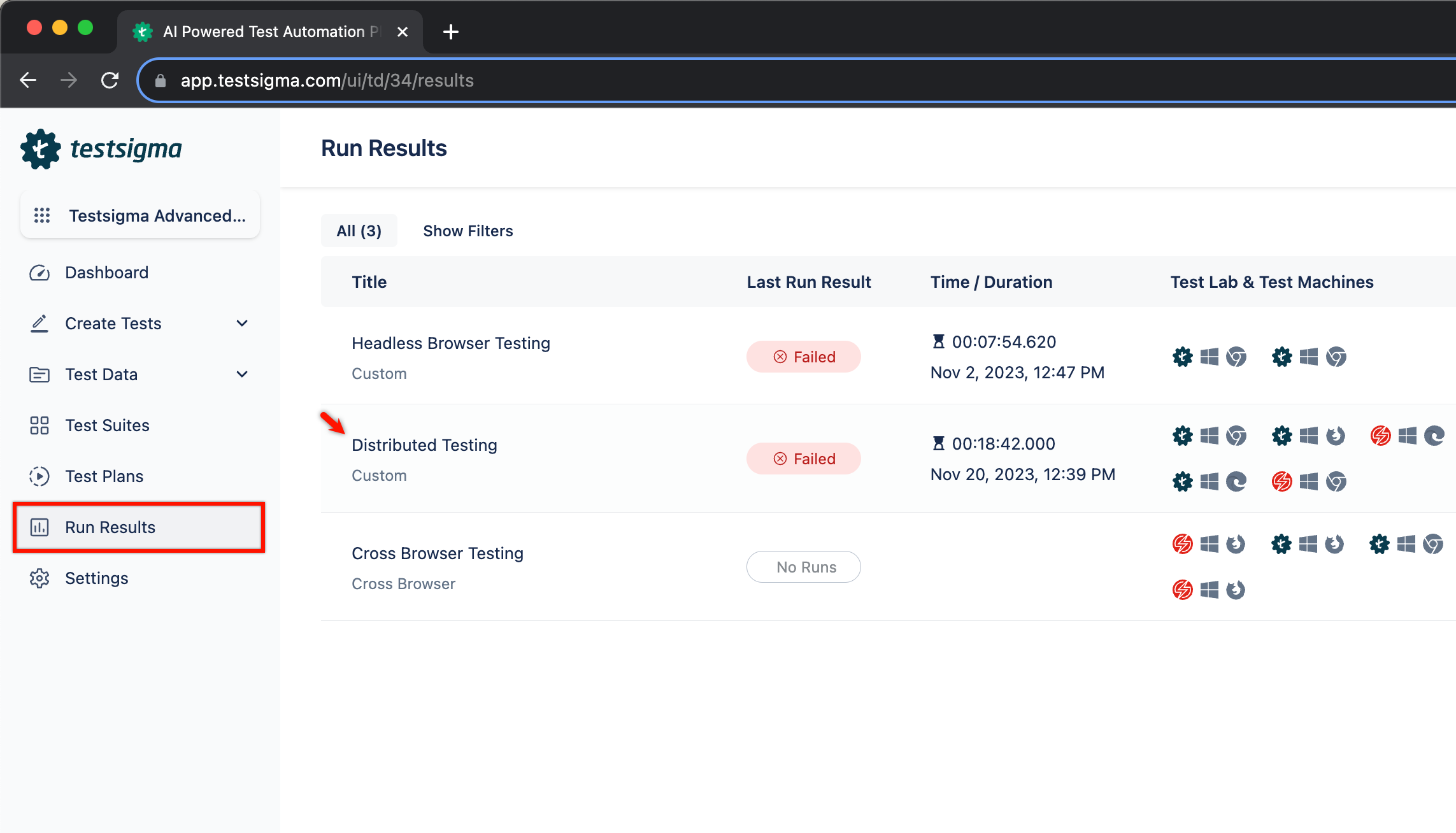Toggle visibility for Run Results sidebar item
Image resolution: width=1456 pixels, height=833 pixels.
tap(140, 527)
